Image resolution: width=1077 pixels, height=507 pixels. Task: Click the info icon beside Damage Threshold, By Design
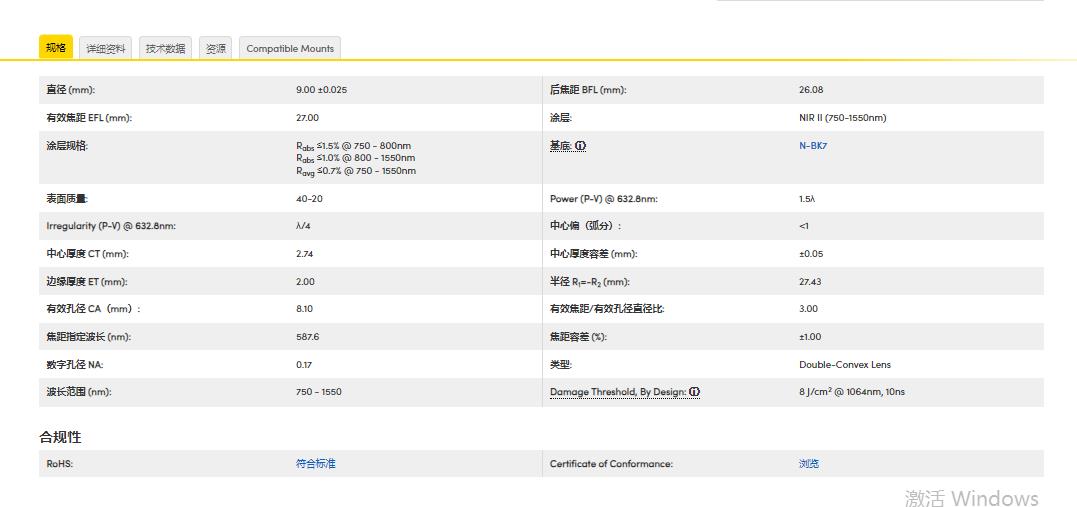pyautogui.click(x=694, y=392)
